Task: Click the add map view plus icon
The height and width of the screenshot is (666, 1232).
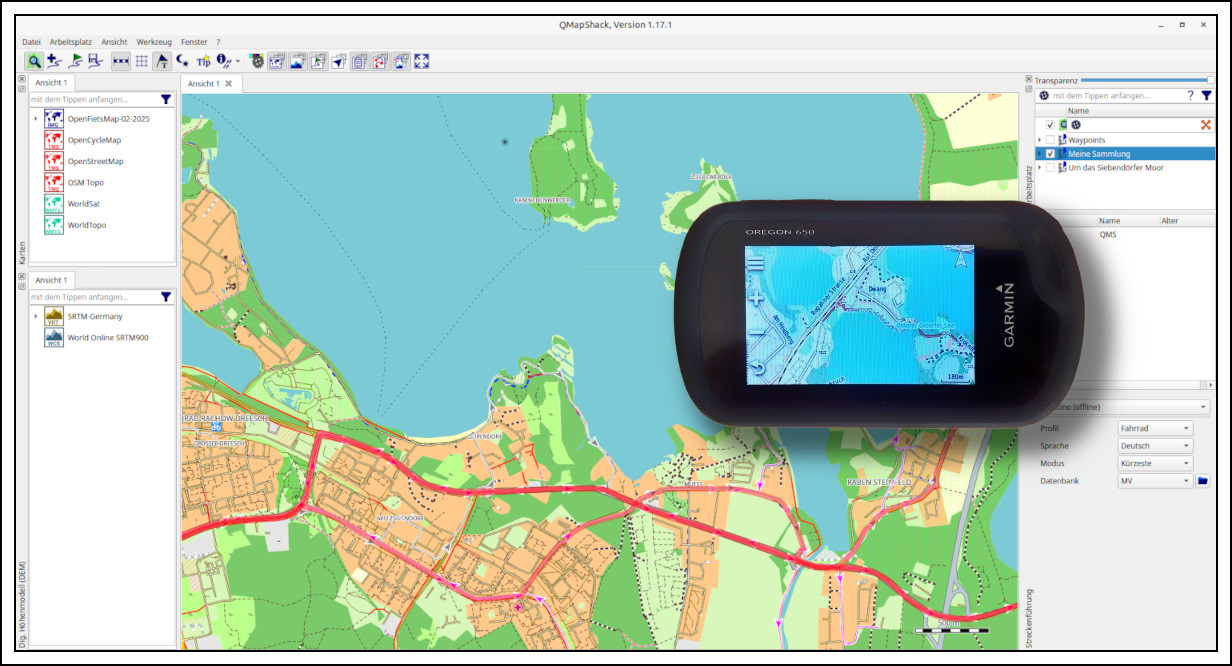Action: click(x=54, y=61)
